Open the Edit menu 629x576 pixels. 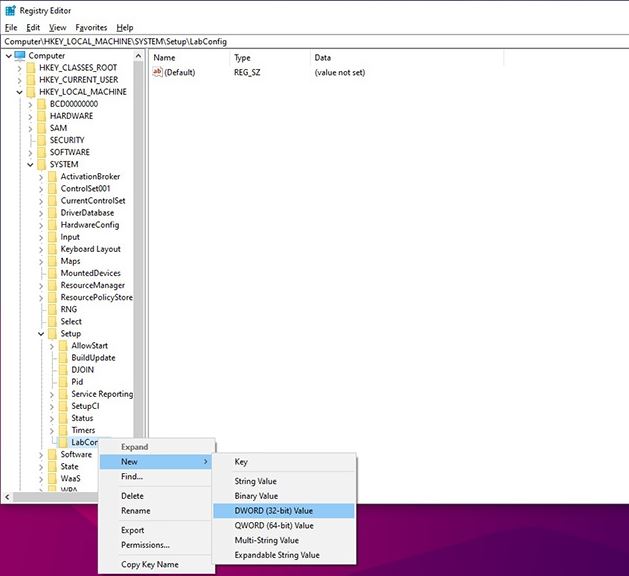point(33,28)
